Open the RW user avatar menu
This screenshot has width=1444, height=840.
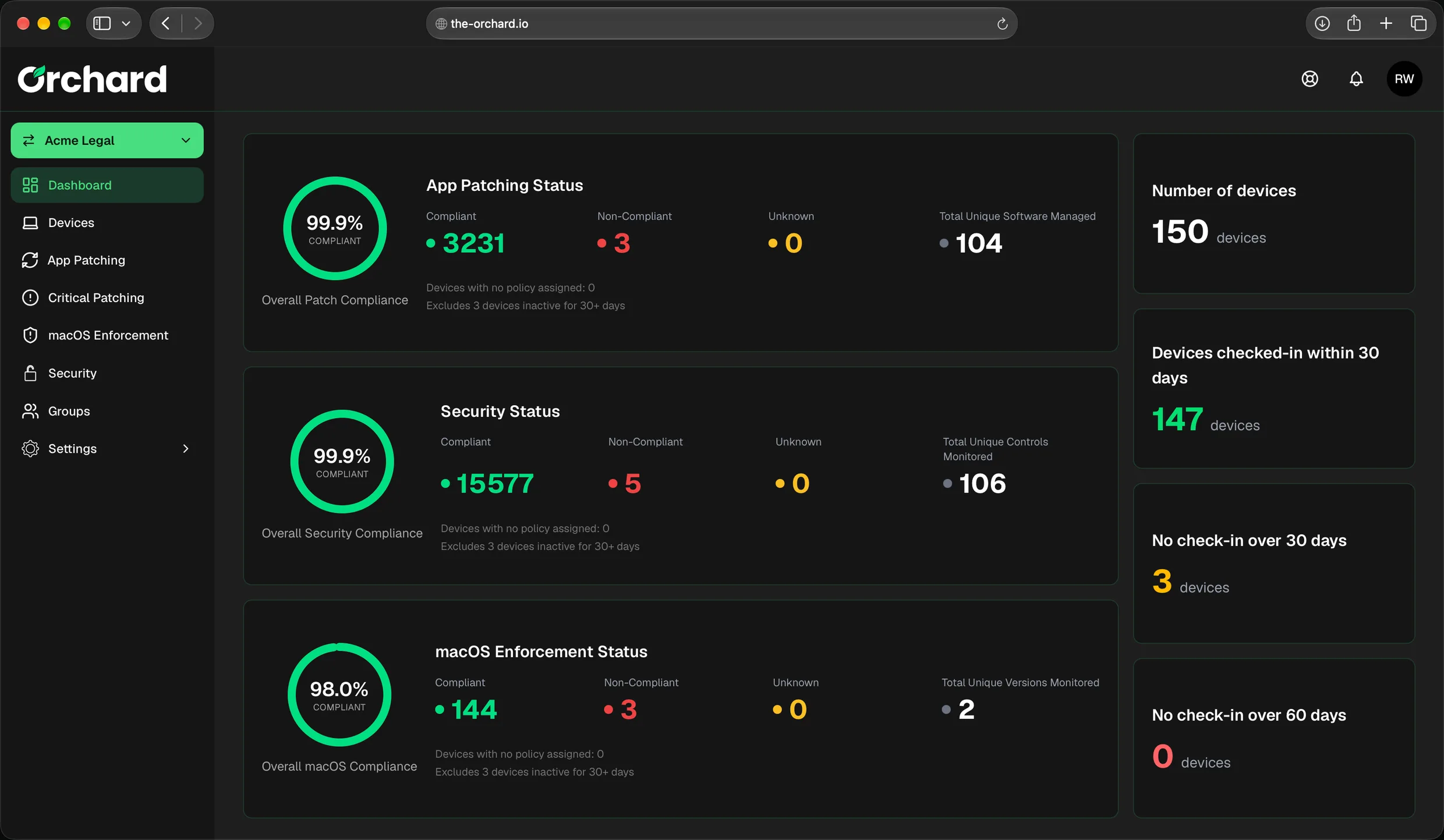coord(1404,79)
